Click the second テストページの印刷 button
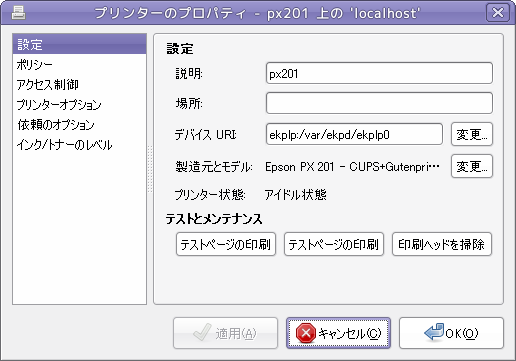This screenshot has height=361, width=516. 334,244
